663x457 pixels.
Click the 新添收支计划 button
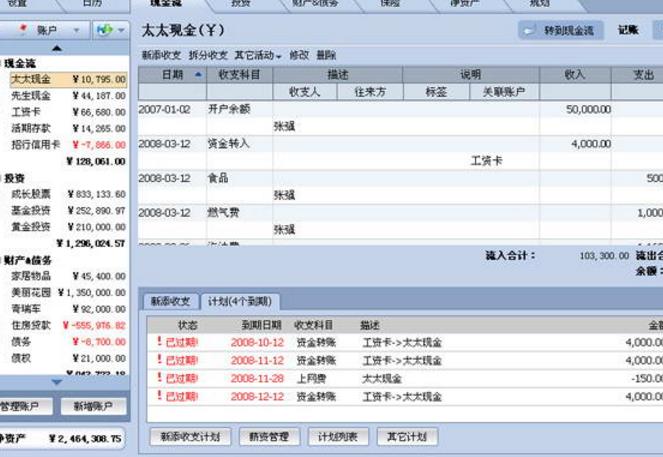(190, 437)
